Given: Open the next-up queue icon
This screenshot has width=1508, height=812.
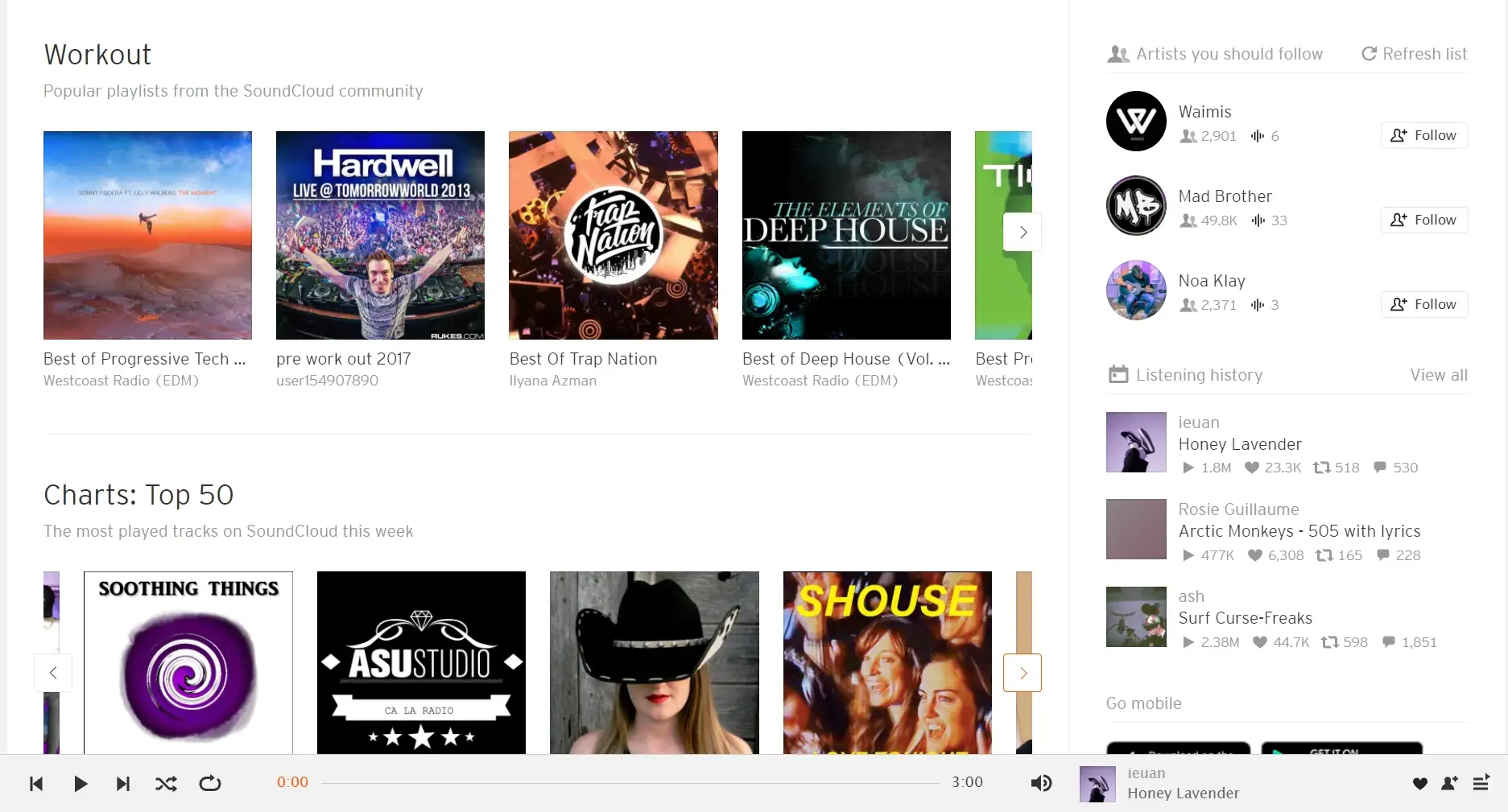Looking at the screenshot, I should pyautogui.click(x=1481, y=783).
